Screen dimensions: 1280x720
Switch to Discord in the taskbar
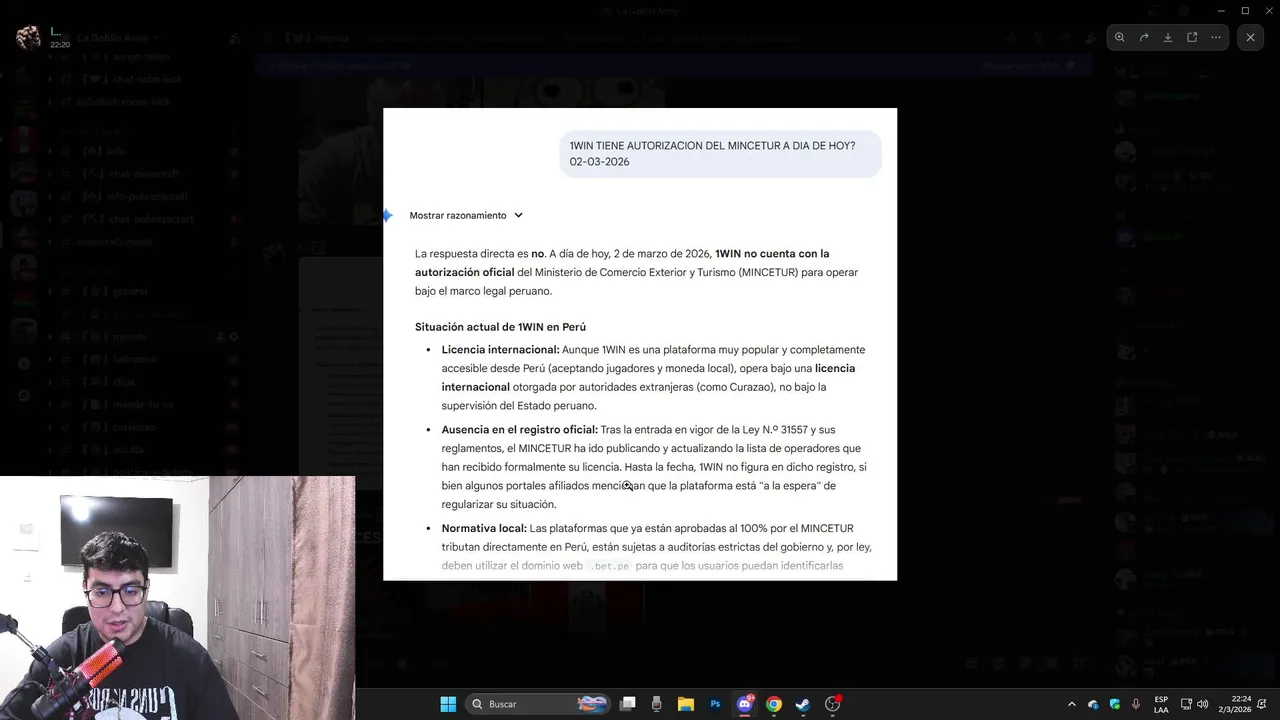tap(744, 704)
